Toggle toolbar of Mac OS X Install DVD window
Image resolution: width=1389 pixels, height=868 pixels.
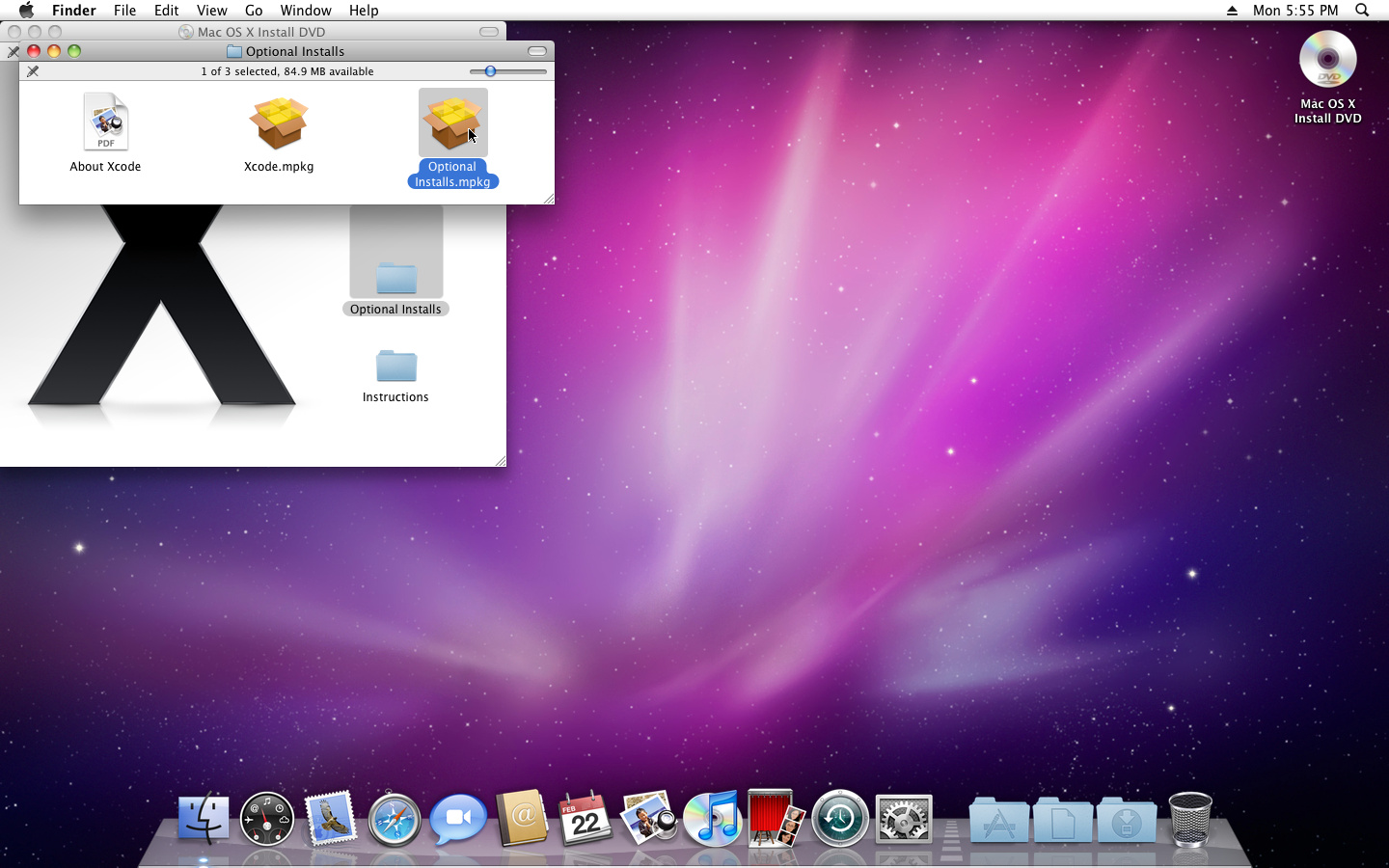[x=489, y=32]
